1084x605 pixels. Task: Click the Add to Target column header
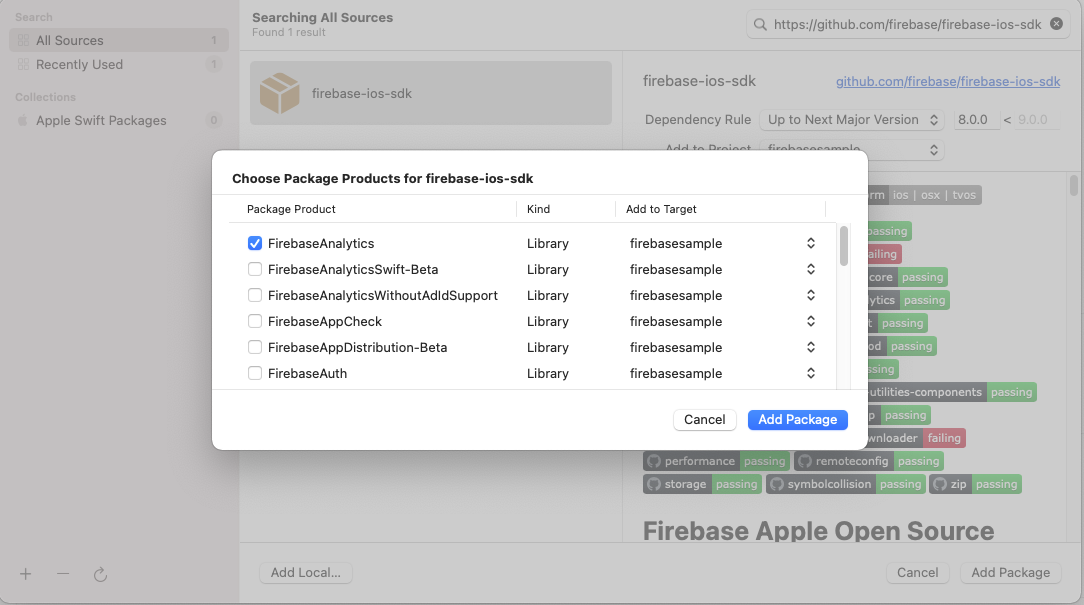661,209
